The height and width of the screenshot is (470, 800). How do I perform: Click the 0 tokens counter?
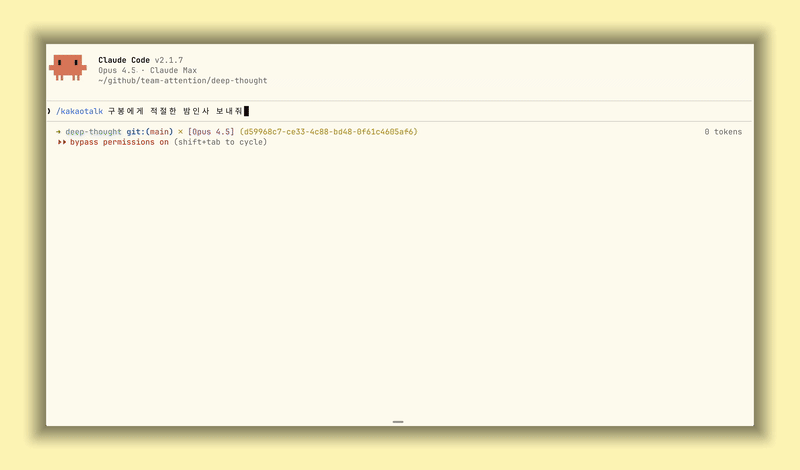point(722,132)
